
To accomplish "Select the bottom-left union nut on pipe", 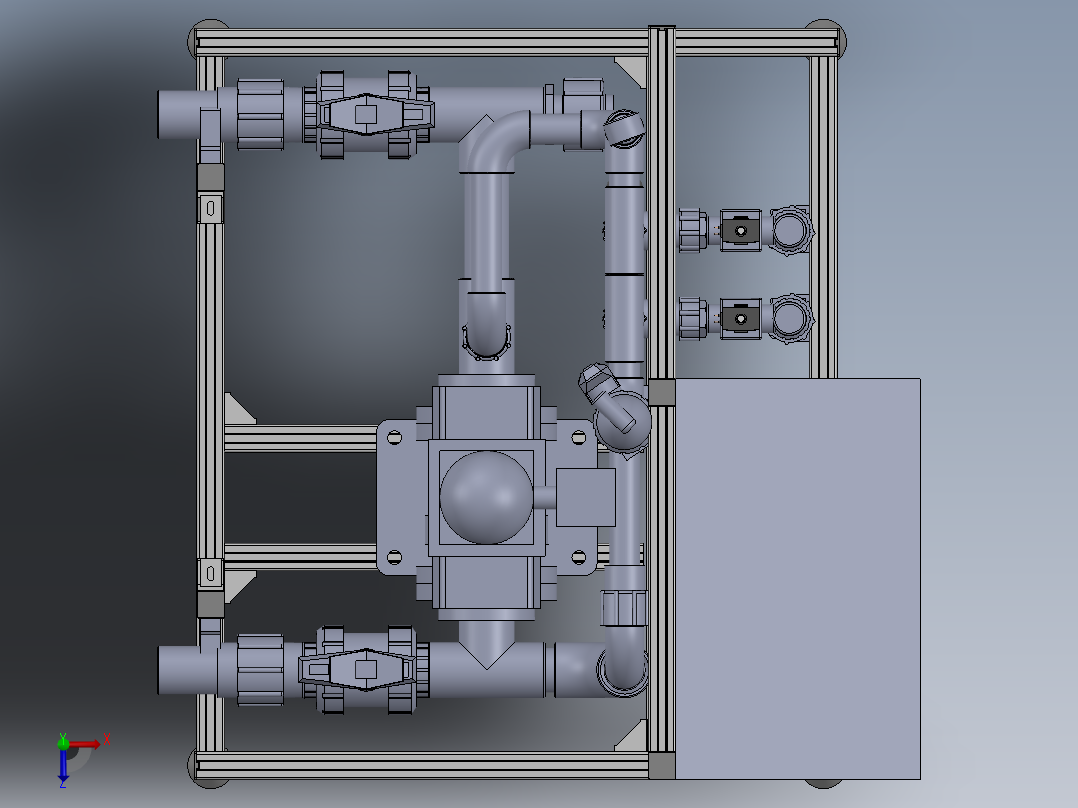I will (261, 670).
